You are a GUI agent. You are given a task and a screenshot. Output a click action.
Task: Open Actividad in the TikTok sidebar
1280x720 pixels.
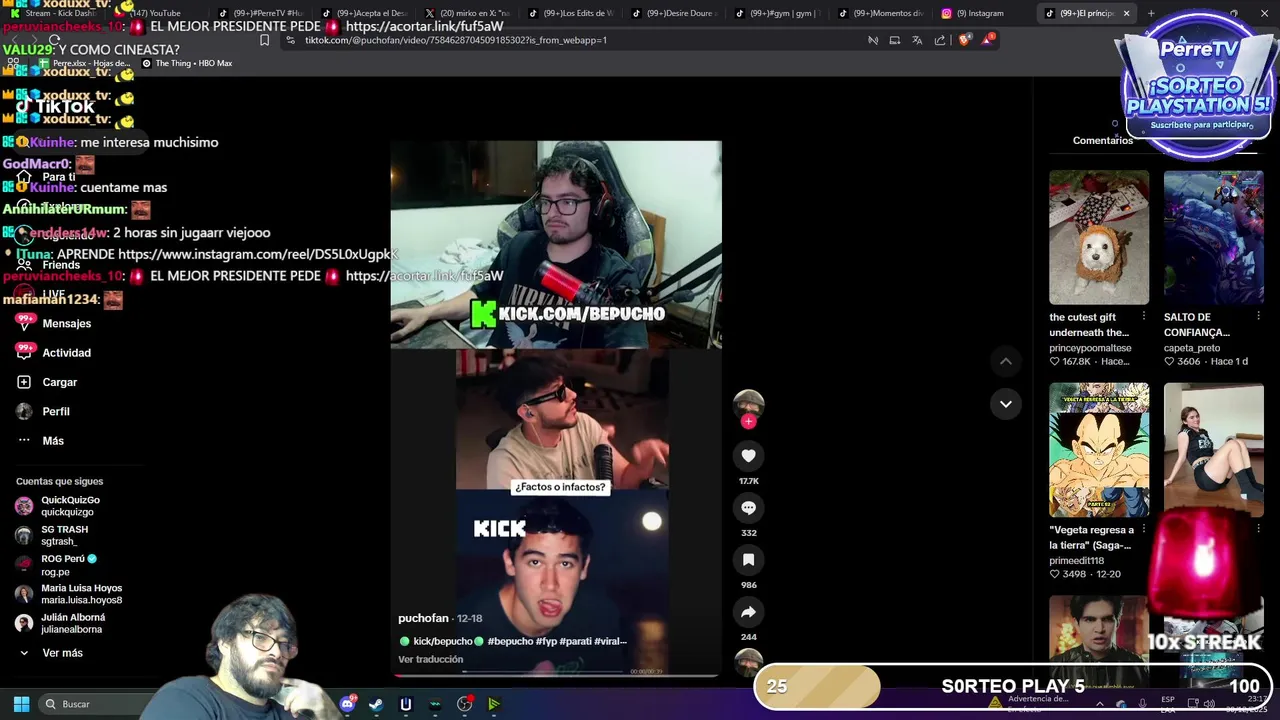pos(54,352)
